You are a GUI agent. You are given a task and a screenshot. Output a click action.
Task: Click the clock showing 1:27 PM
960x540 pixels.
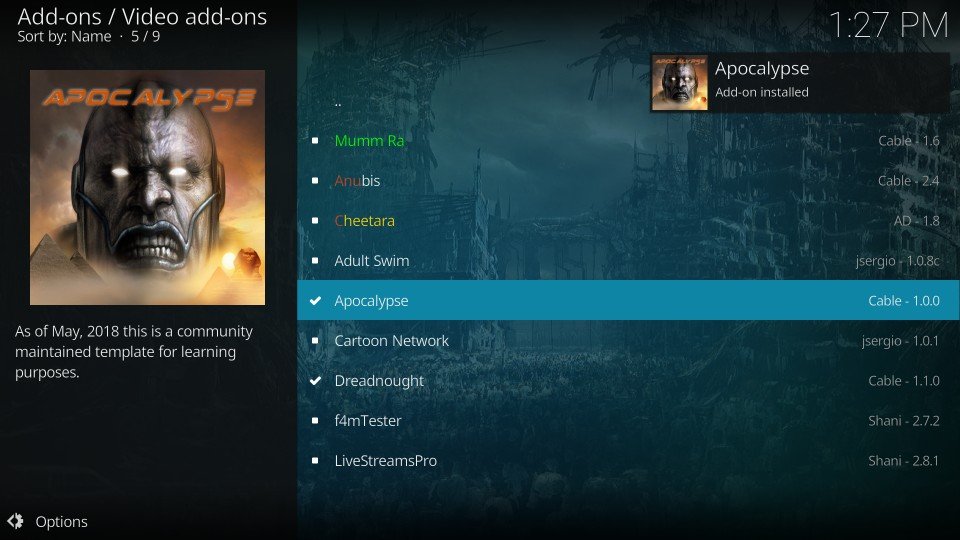[x=888, y=26]
